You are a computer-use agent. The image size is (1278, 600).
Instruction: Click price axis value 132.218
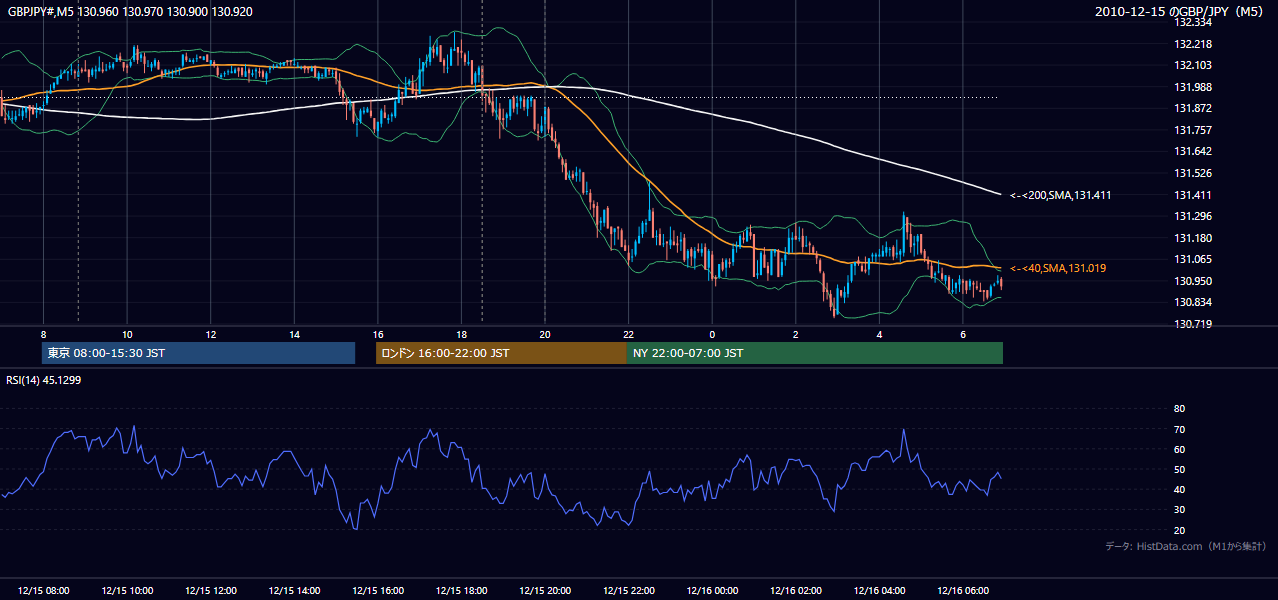click(x=1193, y=44)
